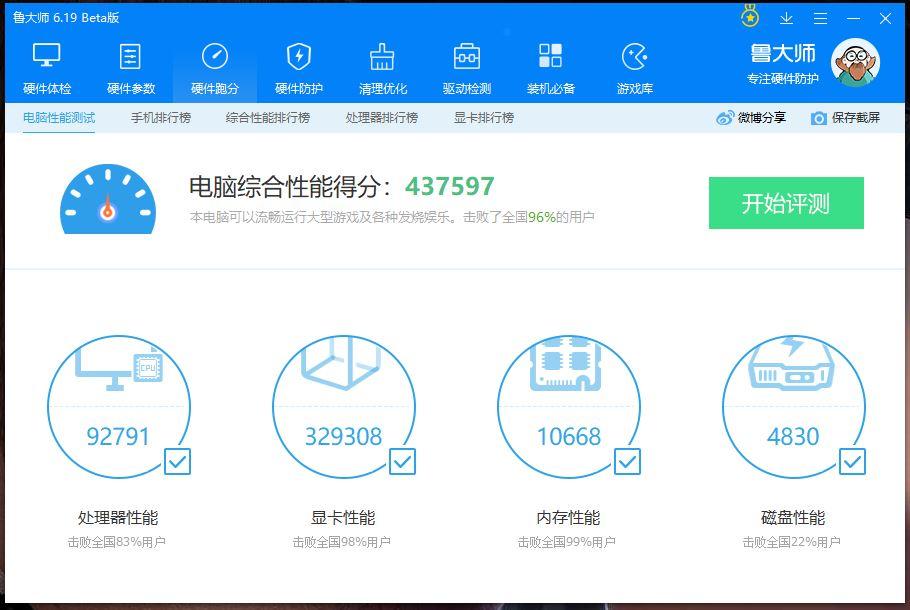910x610 pixels.
Task: Open the 驱动检测 driver detection section
Action: 467,68
